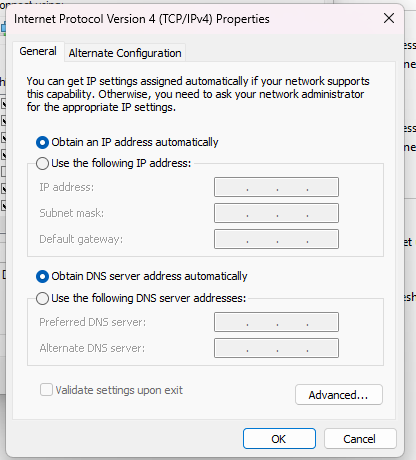Click the Preferred DNS server field

[276, 322]
